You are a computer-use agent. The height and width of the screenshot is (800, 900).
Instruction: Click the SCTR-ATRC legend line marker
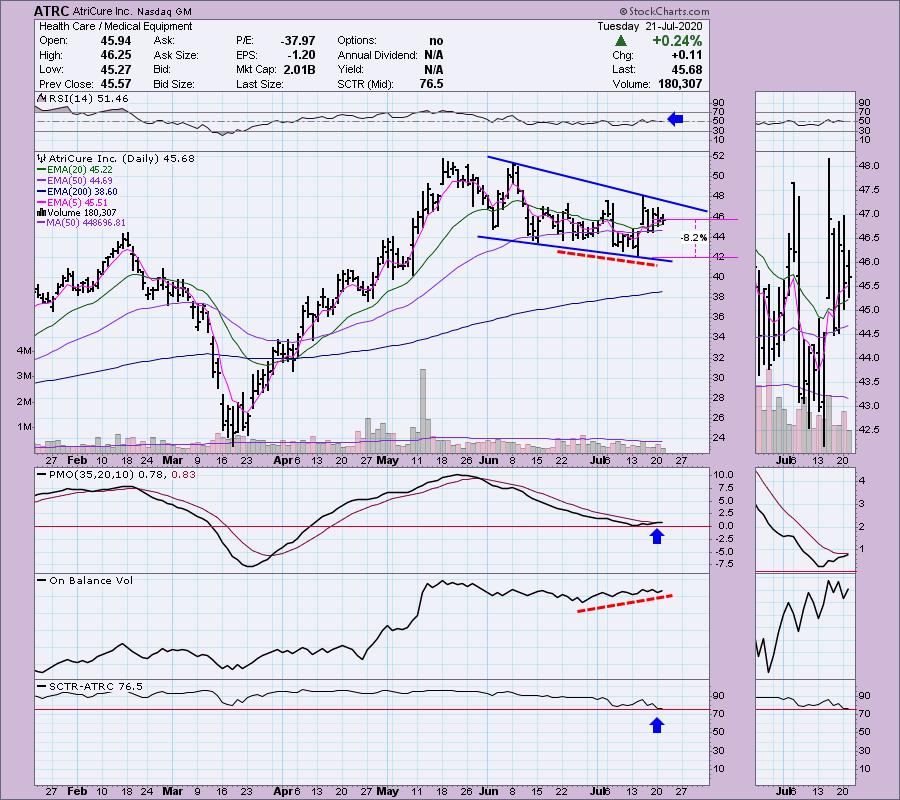click(x=41, y=686)
